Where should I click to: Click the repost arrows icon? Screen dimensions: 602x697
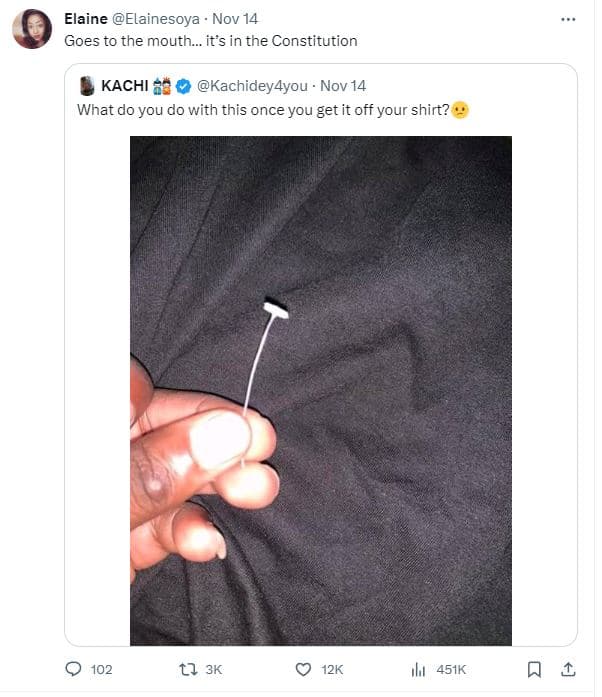click(x=188, y=669)
